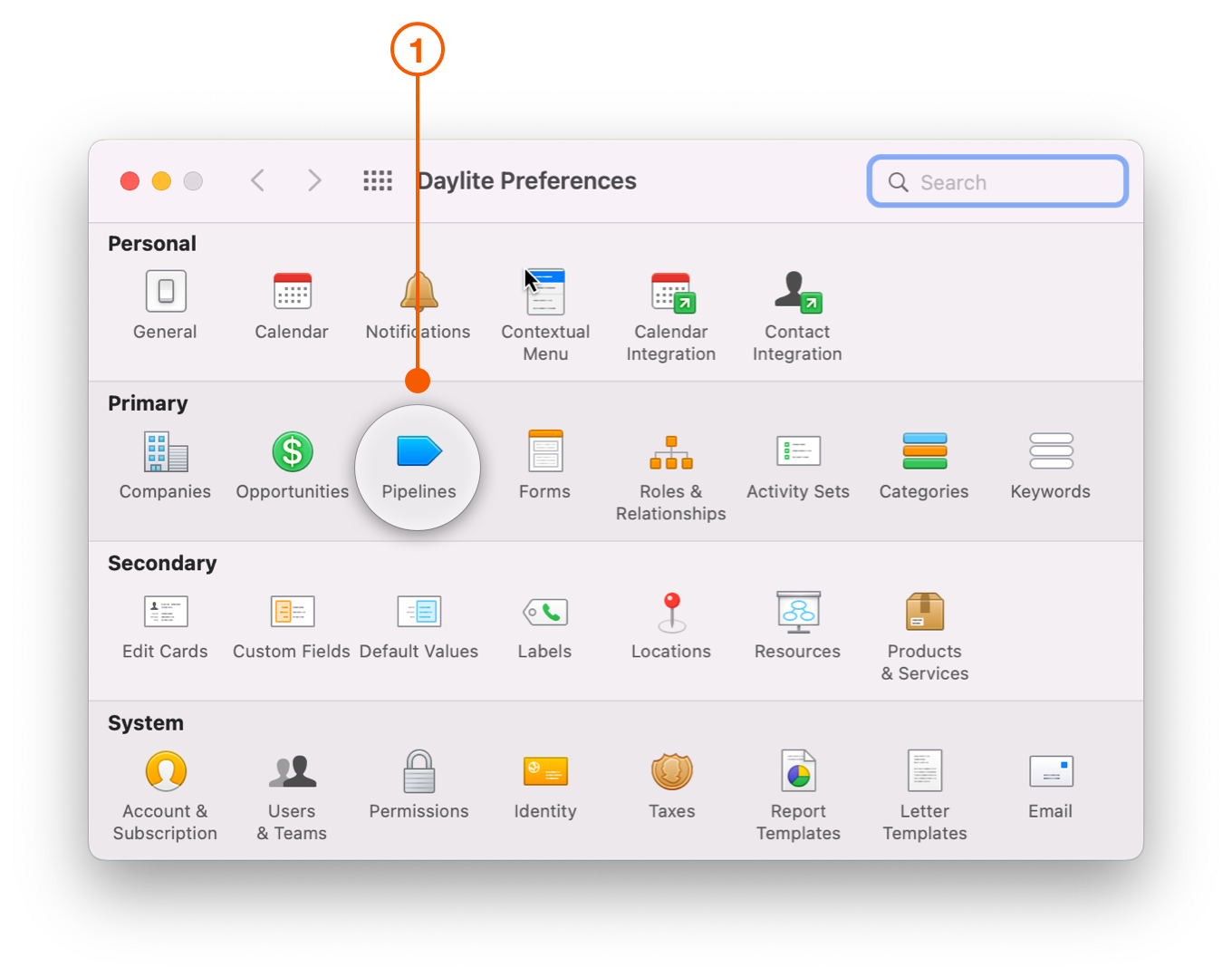
Task: Open the Labels settings
Action: (544, 614)
